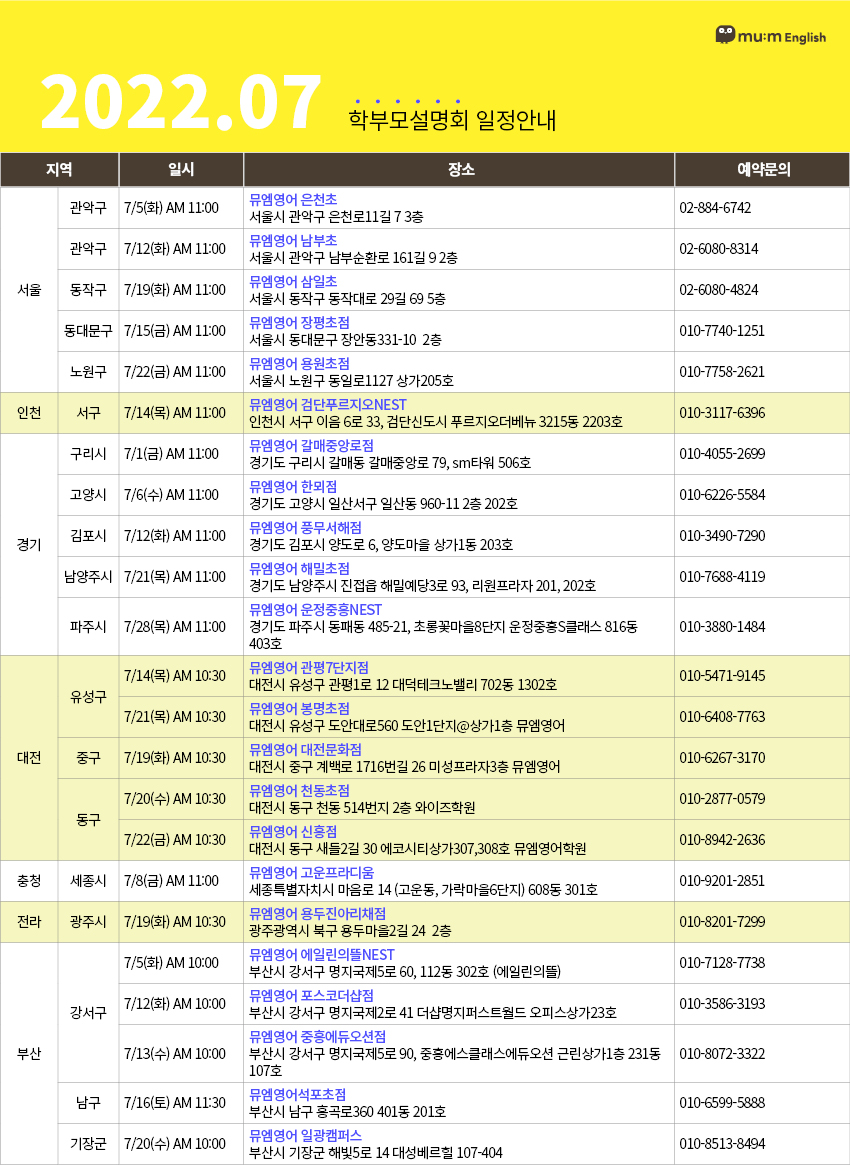Click the 학부모설명회 일정안내 heading
This screenshot has width=850, height=1165.
point(452,120)
